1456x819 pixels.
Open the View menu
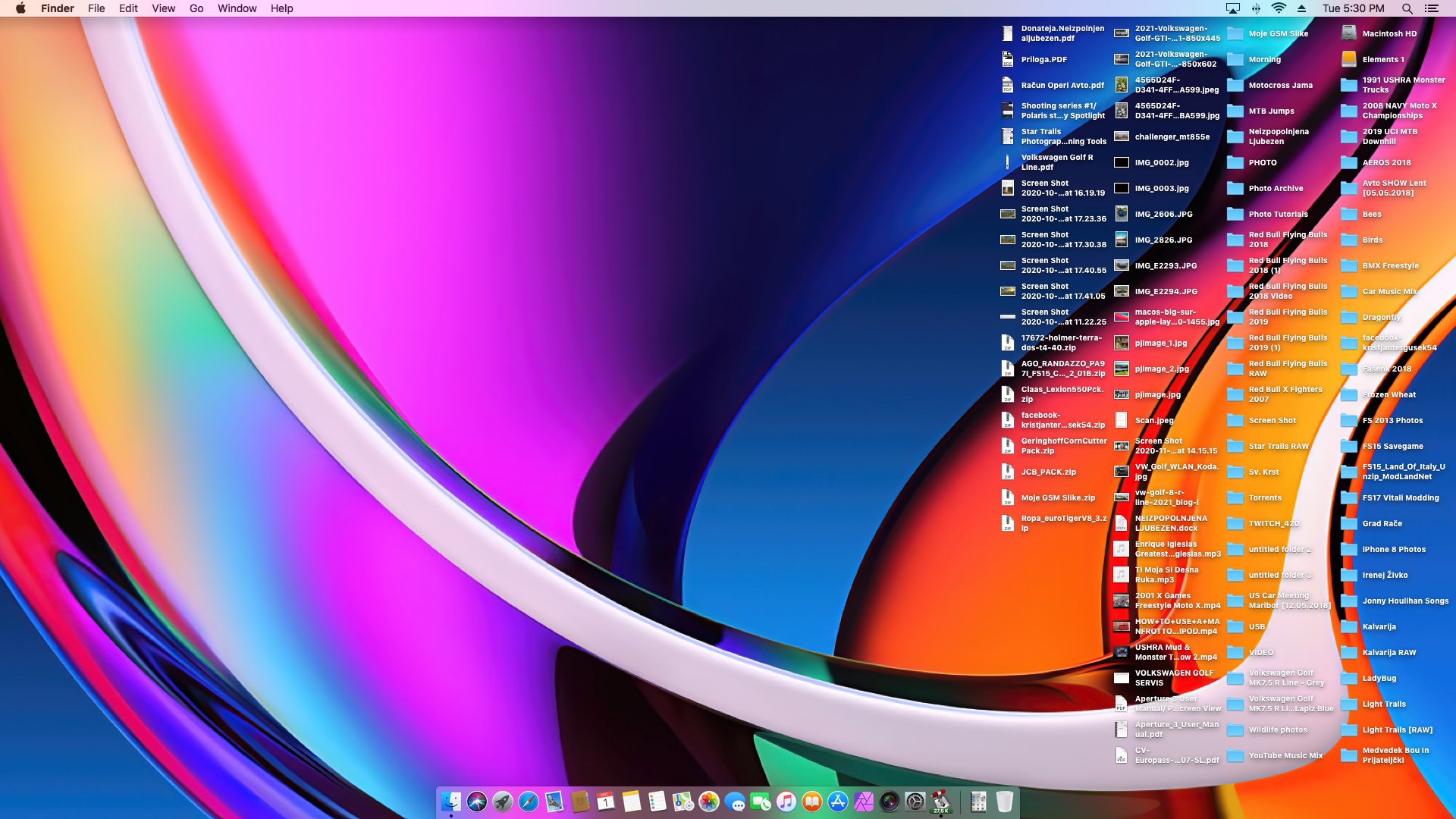pos(163,8)
